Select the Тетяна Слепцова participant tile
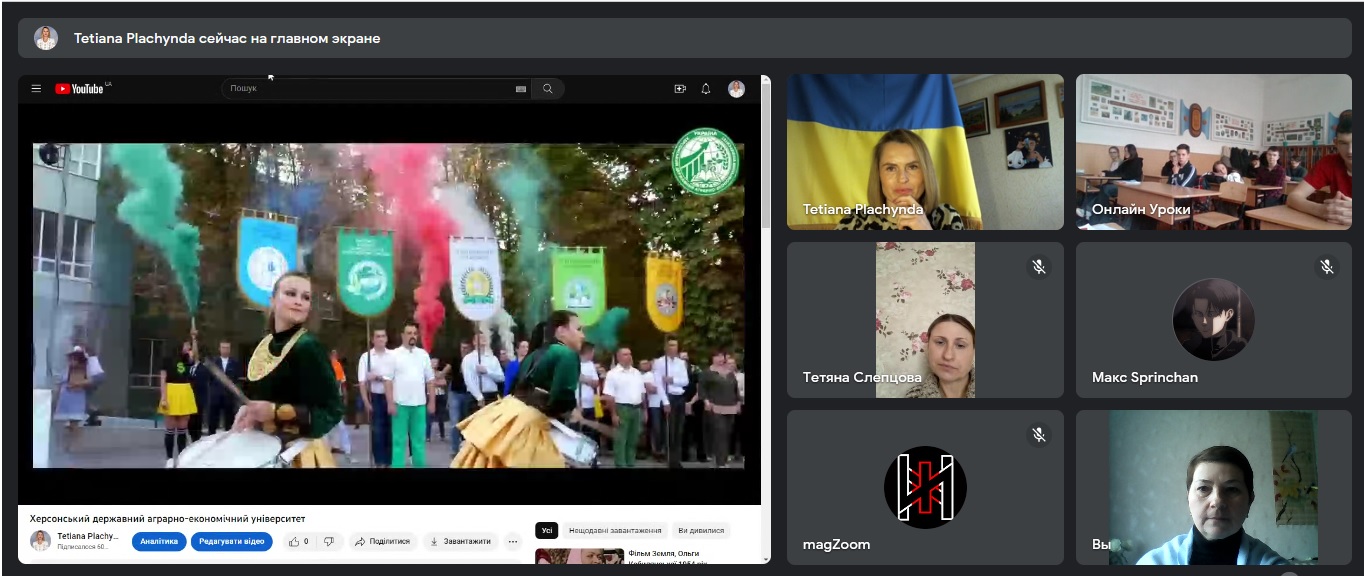 925,320
